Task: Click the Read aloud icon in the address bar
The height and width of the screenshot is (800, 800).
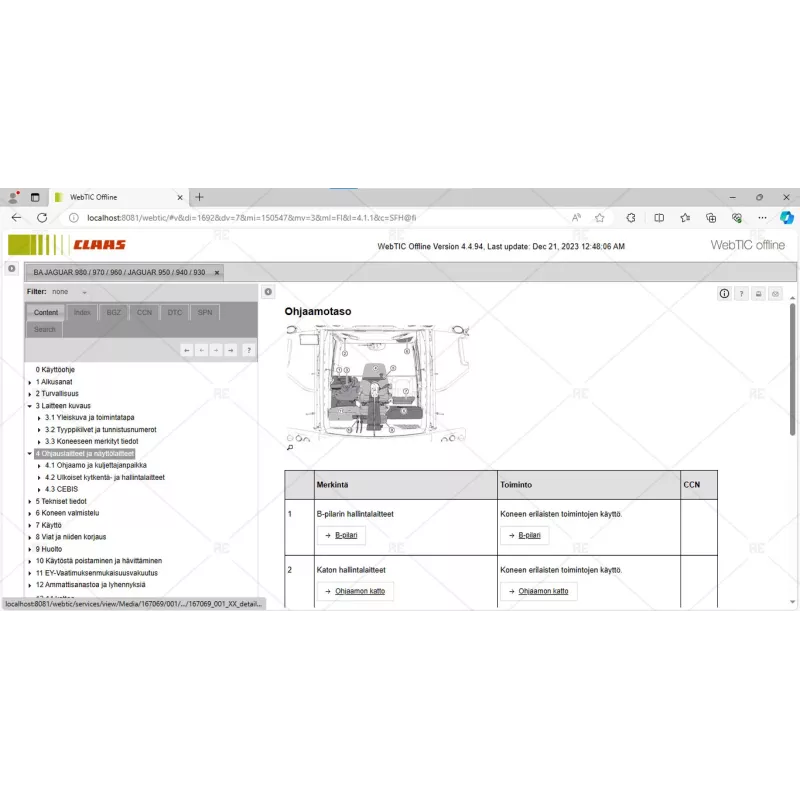Action: [576, 217]
